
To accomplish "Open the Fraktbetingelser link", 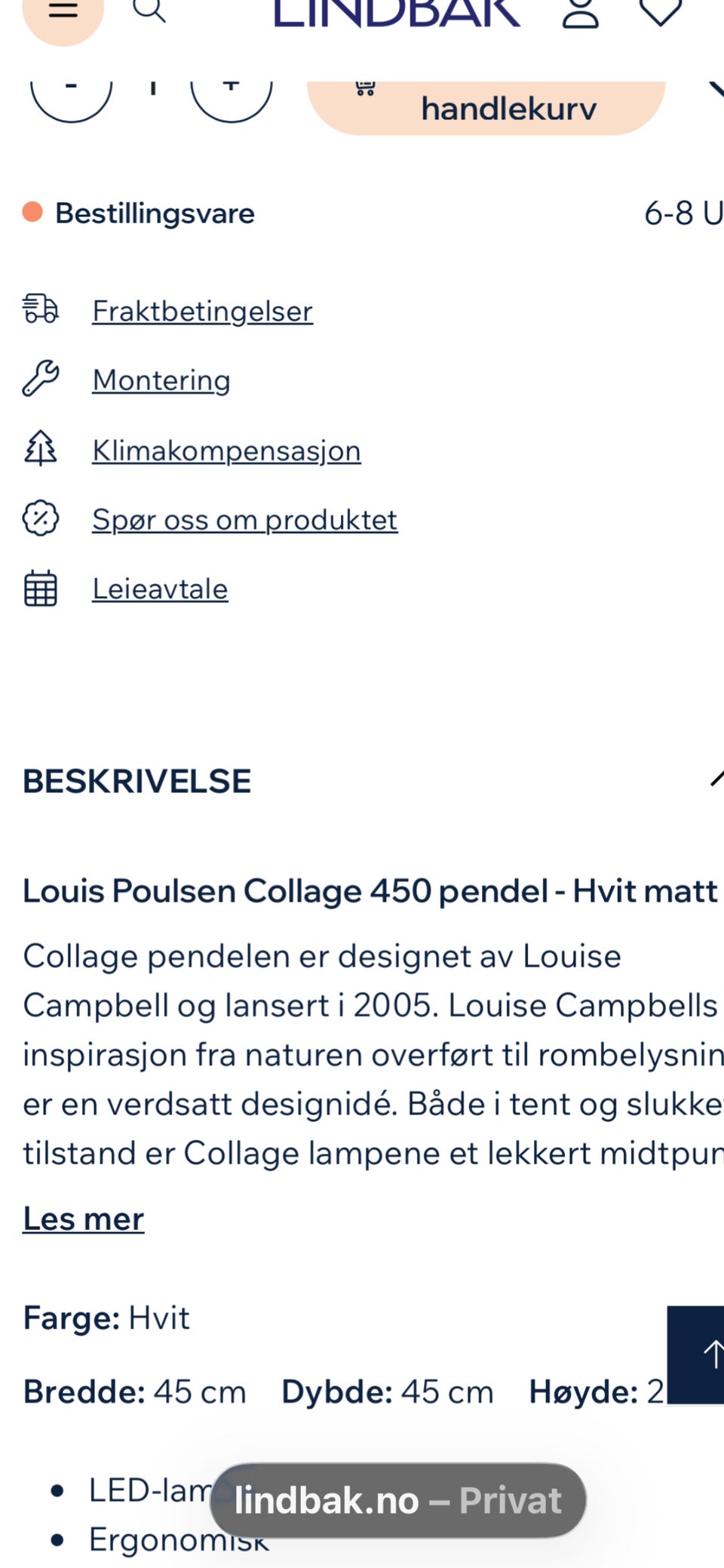I will click(202, 311).
